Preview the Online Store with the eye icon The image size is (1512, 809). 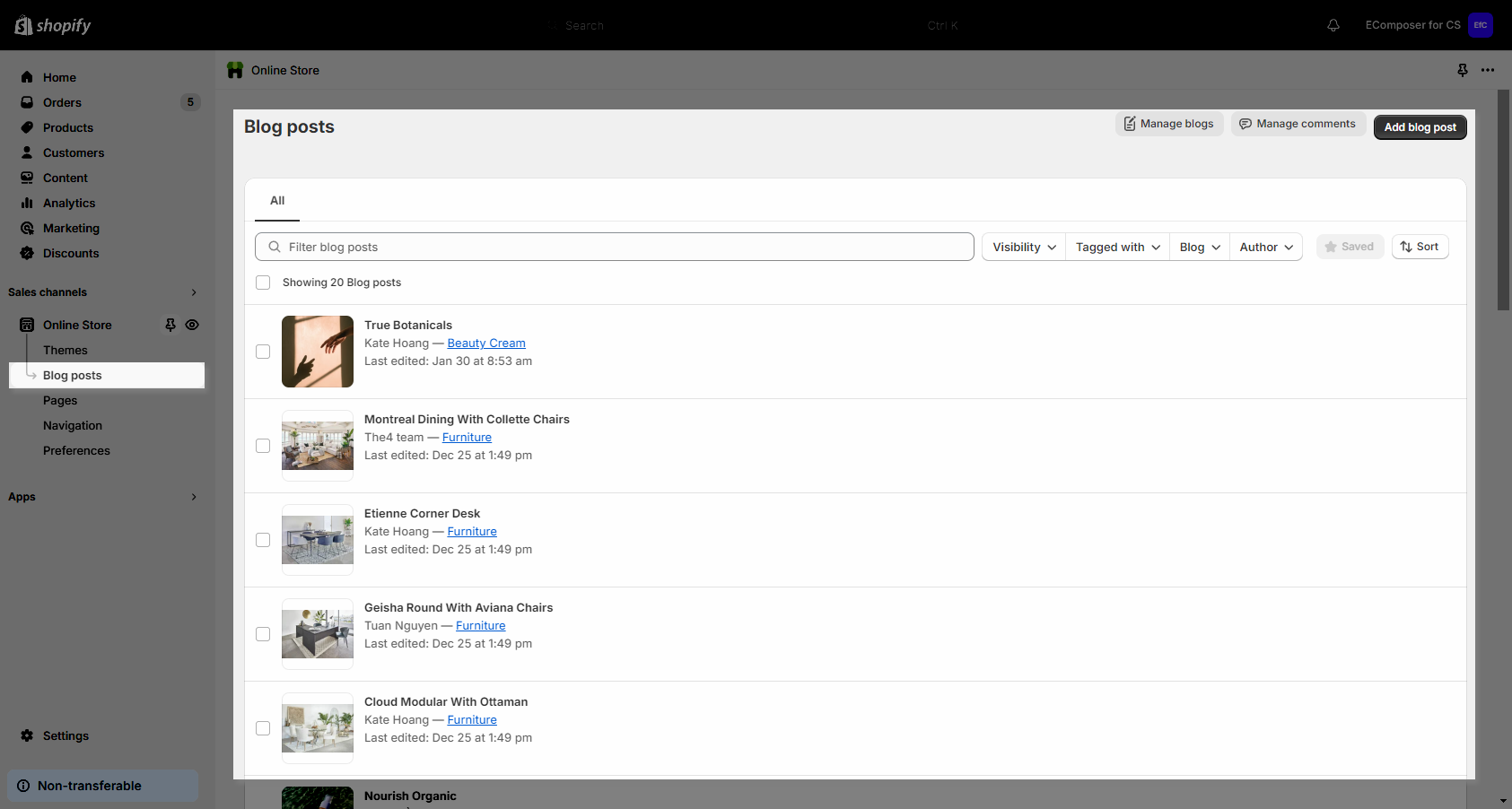click(x=193, y=325)
